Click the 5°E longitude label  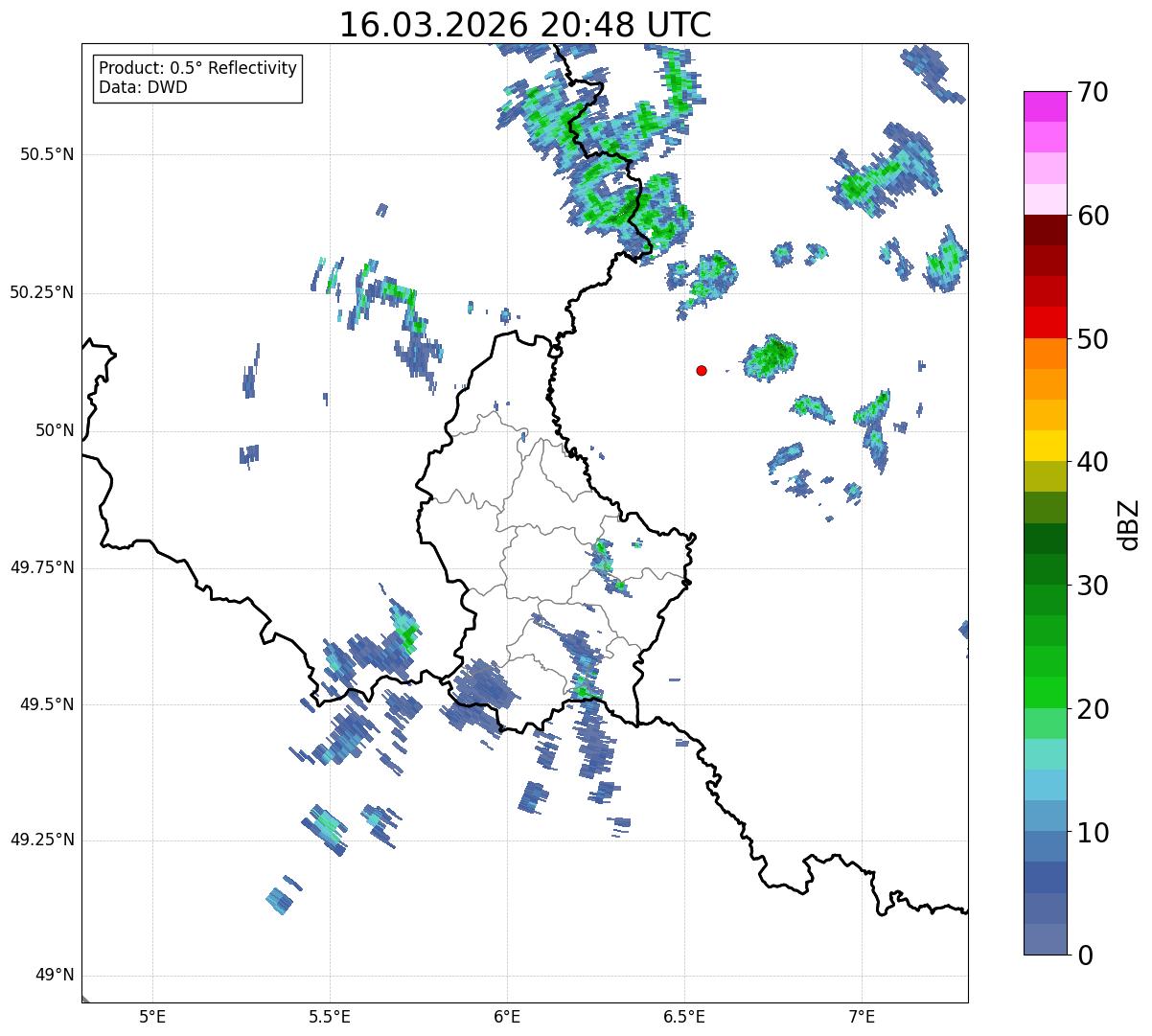(152, 1017)
